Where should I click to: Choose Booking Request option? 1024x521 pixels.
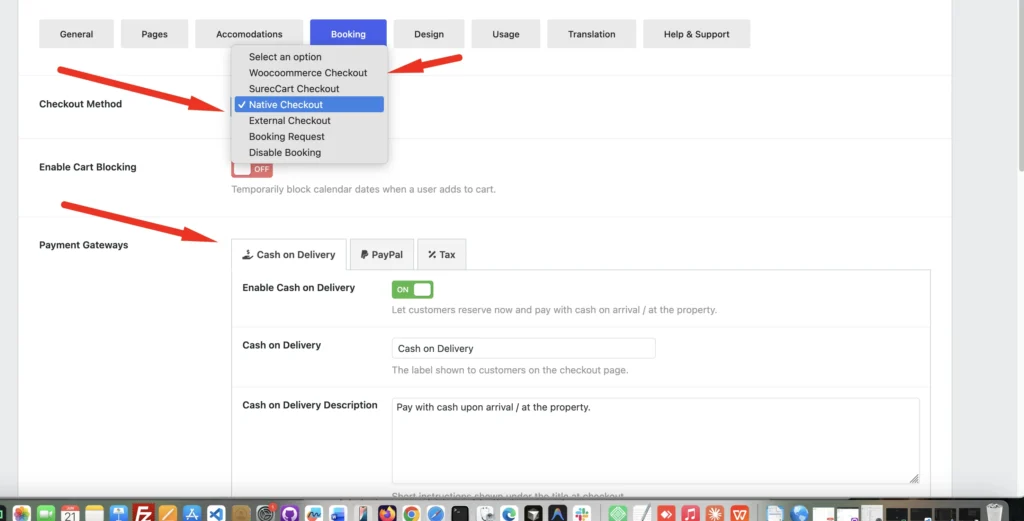(309, 136)
